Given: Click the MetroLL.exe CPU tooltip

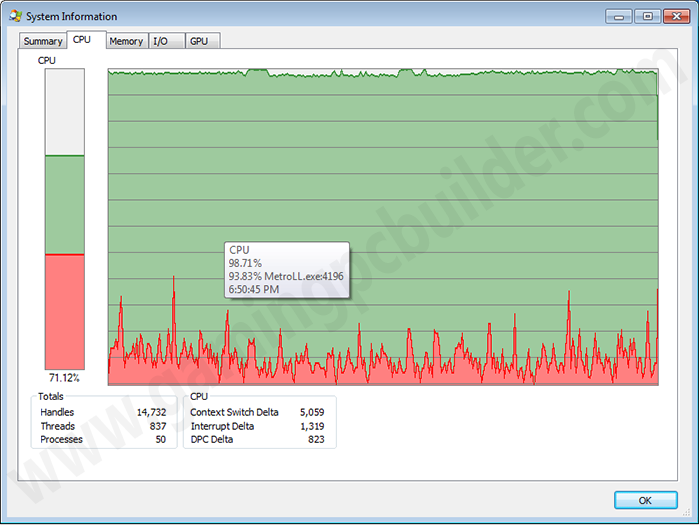Looking at the screenshot, I should 287,270.
